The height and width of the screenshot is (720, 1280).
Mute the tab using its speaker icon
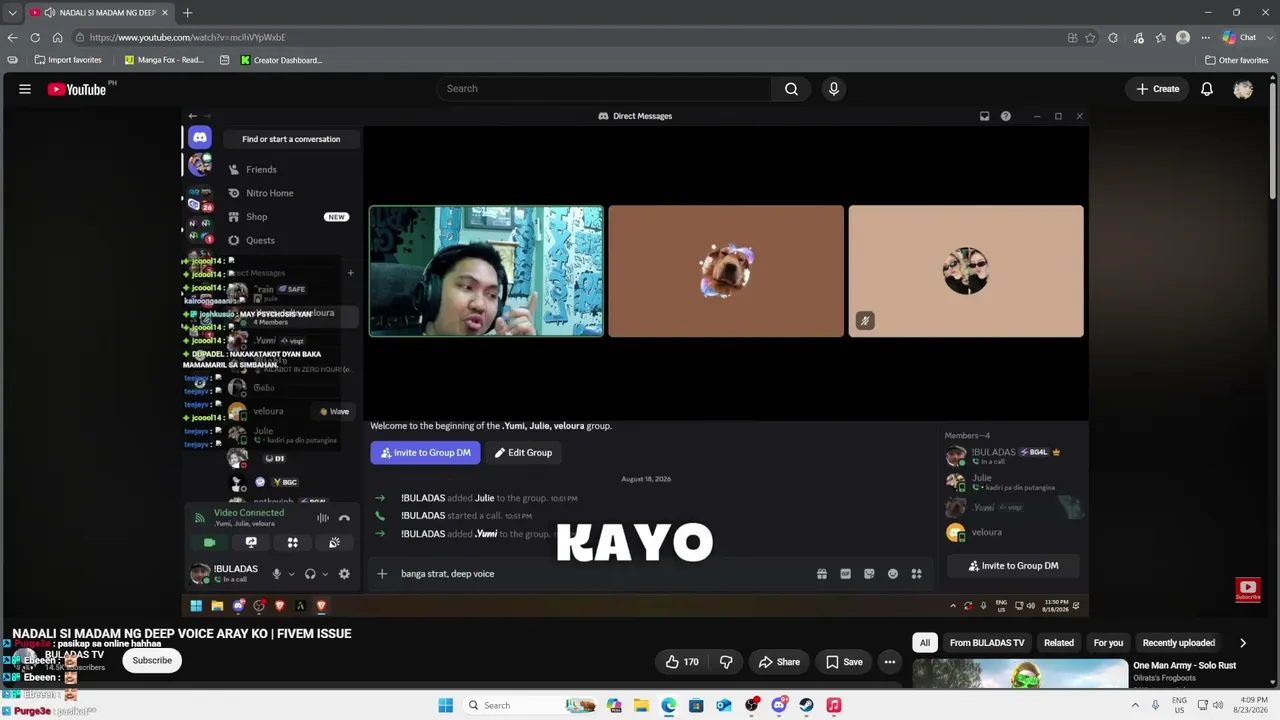click(49, 13)
